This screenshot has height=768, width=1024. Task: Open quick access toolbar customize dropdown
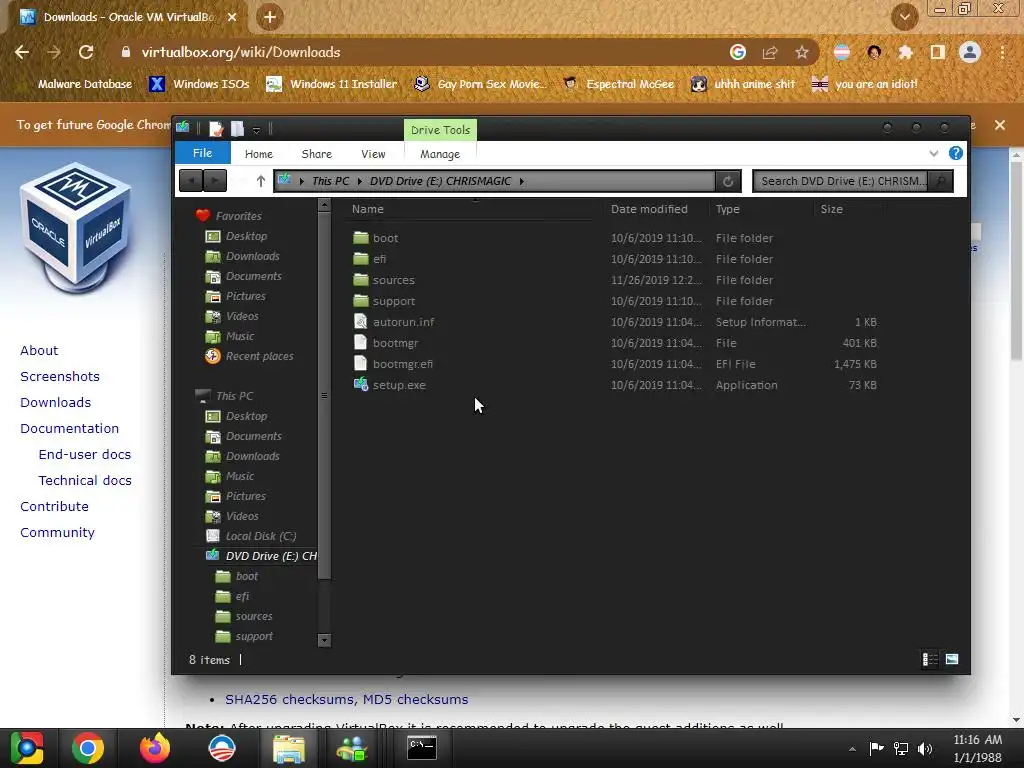coord(257,130)
